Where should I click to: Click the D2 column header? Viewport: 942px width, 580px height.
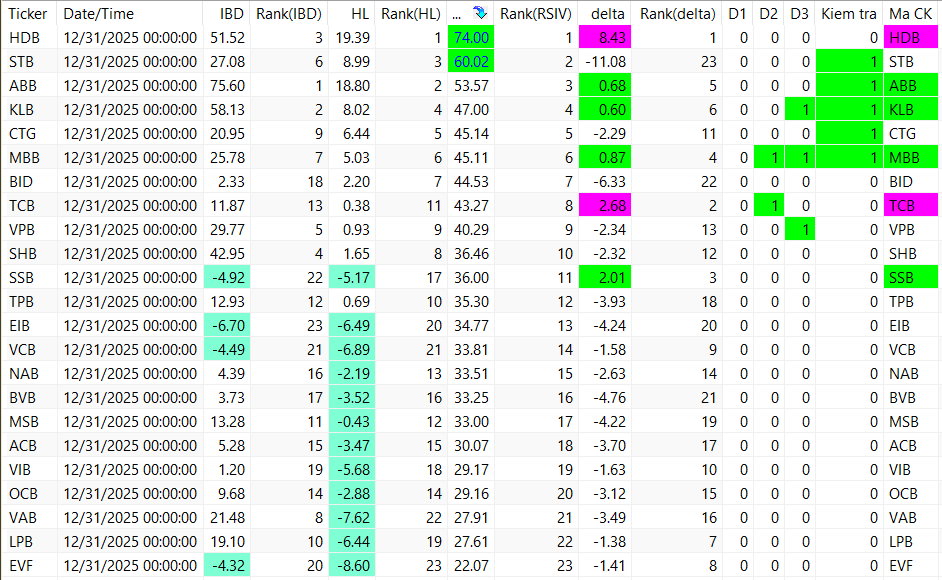pyautogui.click(x=768, y=13)
